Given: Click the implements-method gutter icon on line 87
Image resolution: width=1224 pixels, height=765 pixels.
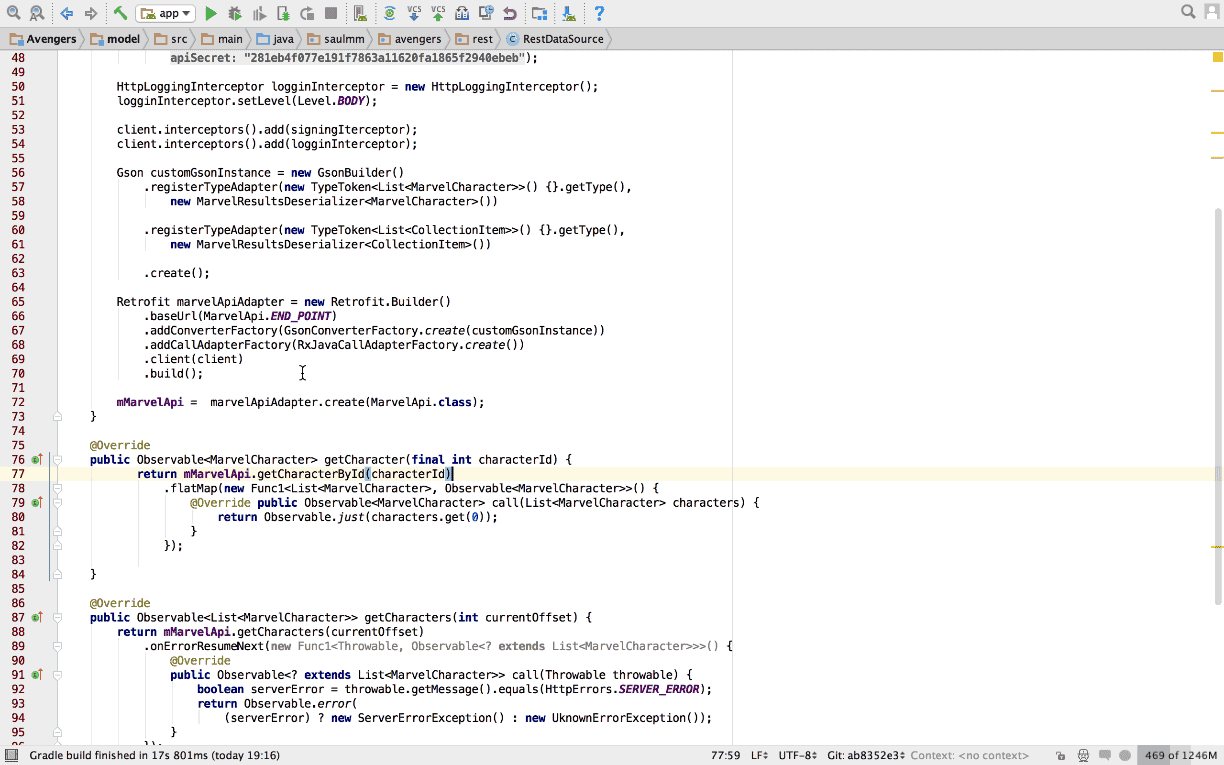Looking at the screenshot, I should [37, 618].
